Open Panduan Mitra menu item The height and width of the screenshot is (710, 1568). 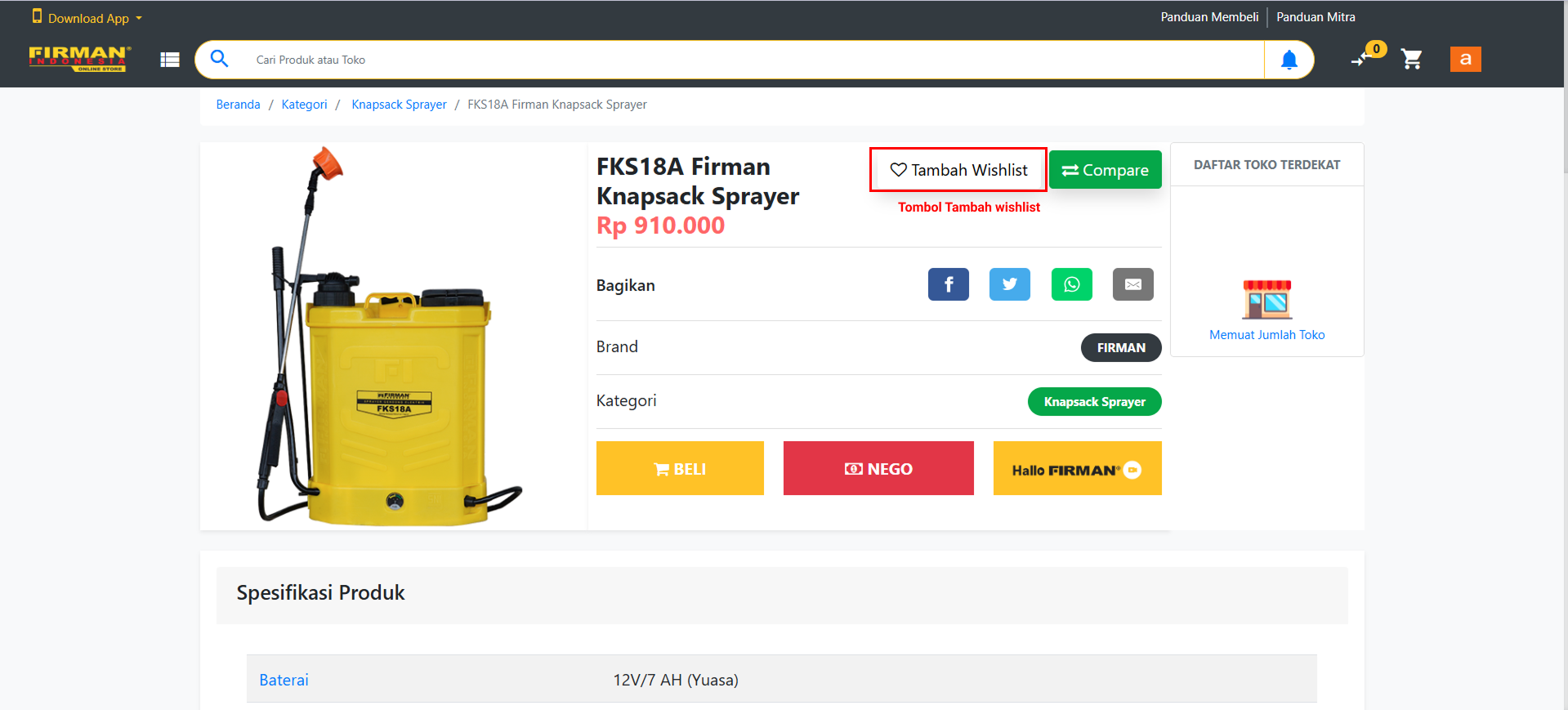1316,17
